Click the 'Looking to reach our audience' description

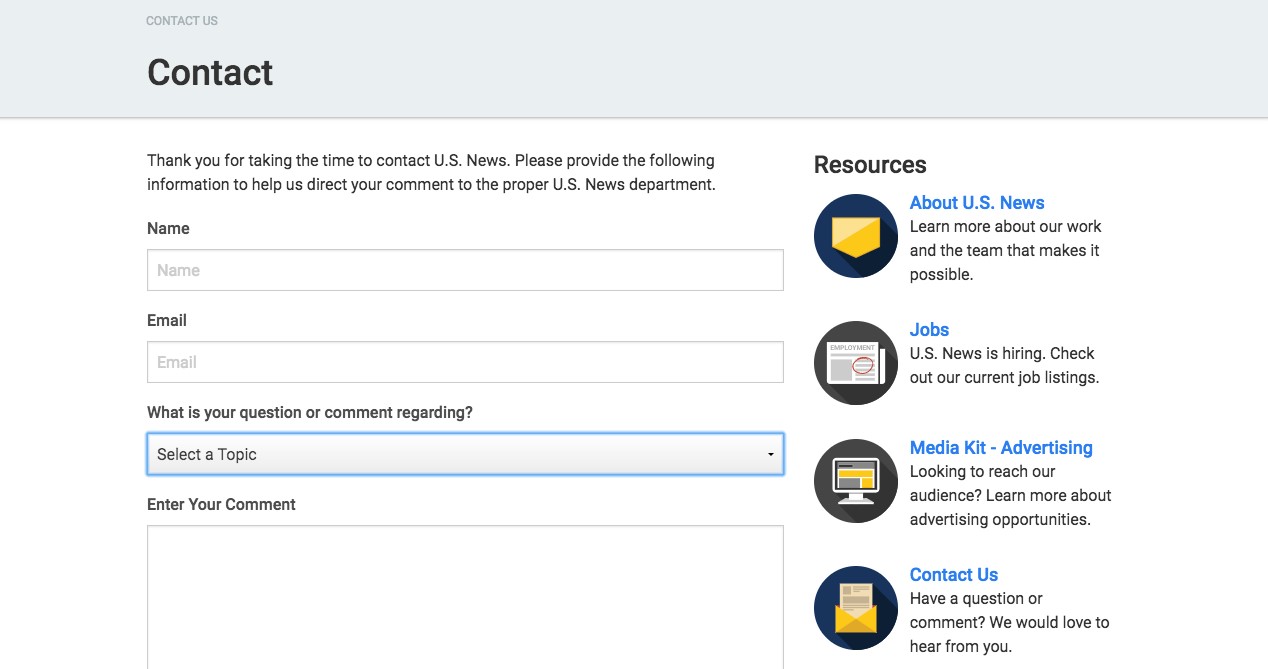click(x=1011, y=496)
